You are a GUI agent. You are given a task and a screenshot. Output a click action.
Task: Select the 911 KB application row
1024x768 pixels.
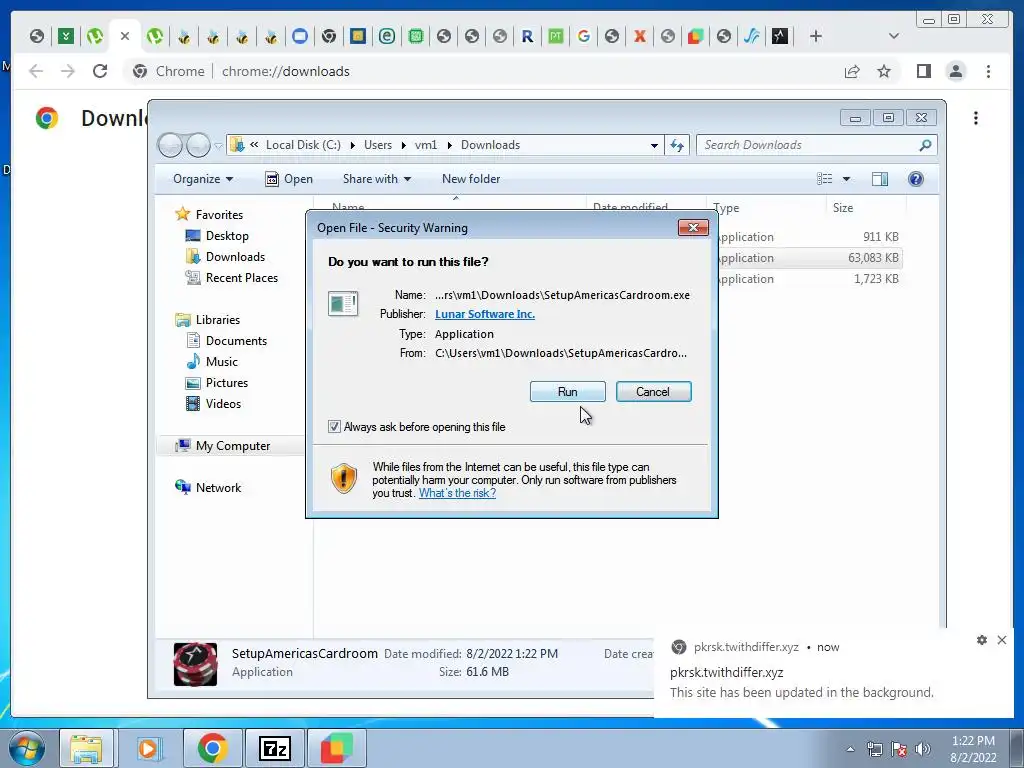coord(808,237)
